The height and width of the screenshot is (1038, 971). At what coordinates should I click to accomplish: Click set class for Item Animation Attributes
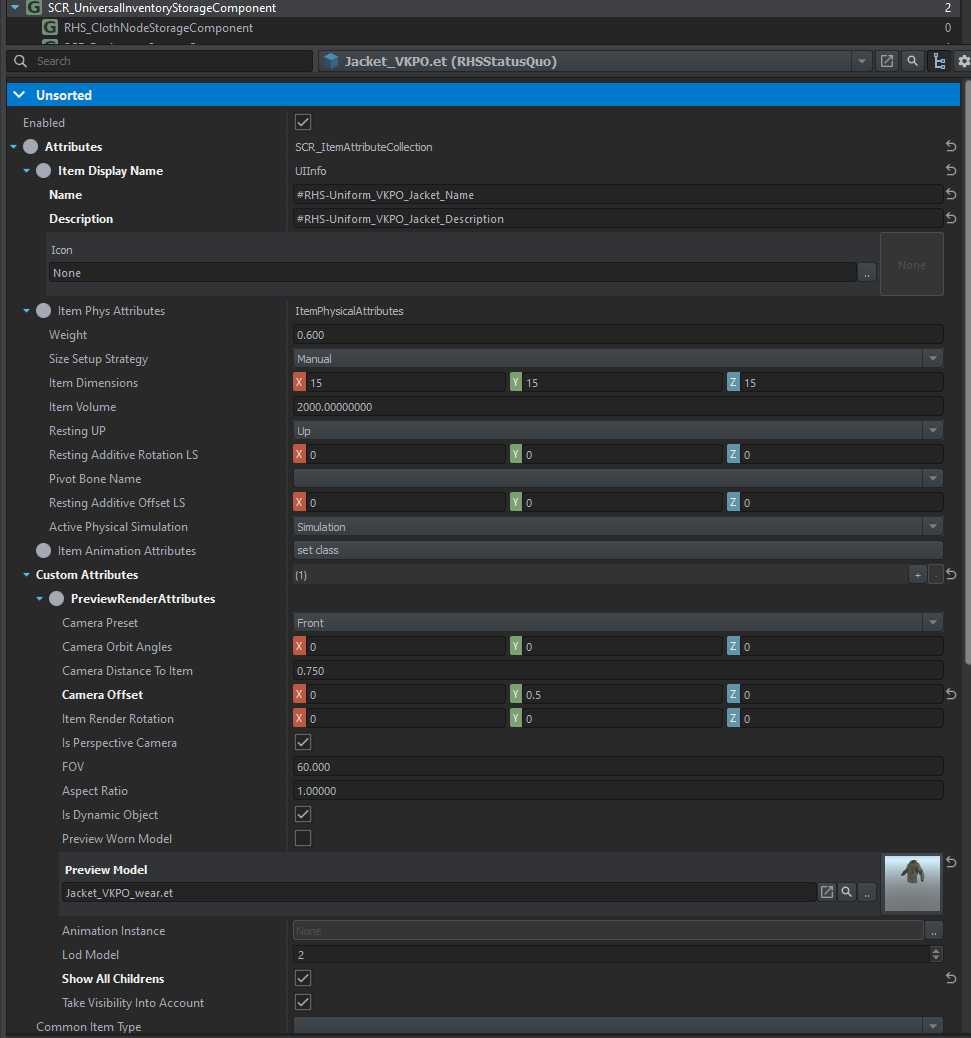click(618, 551)
